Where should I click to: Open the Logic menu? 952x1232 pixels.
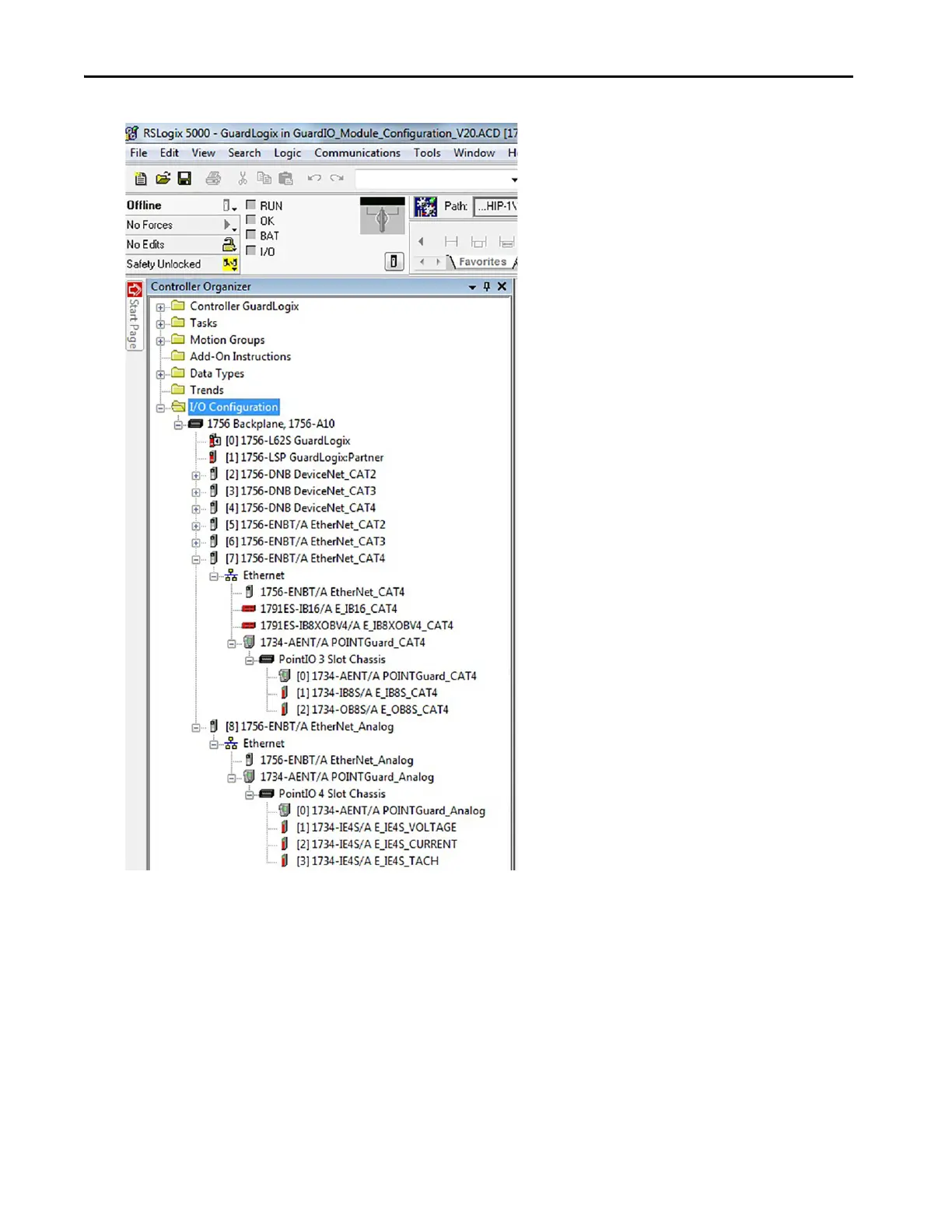tap(287, 153)
